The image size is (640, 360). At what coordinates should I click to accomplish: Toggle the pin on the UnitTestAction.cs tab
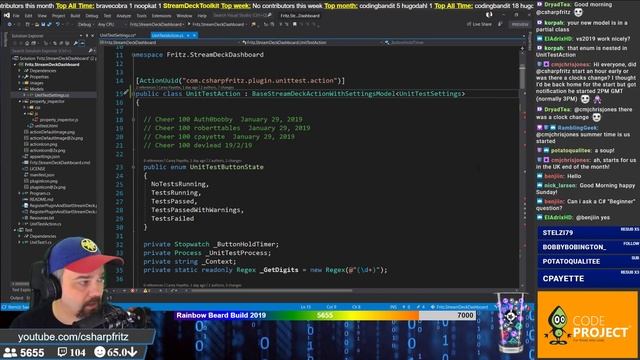click(x=188, y=36)
